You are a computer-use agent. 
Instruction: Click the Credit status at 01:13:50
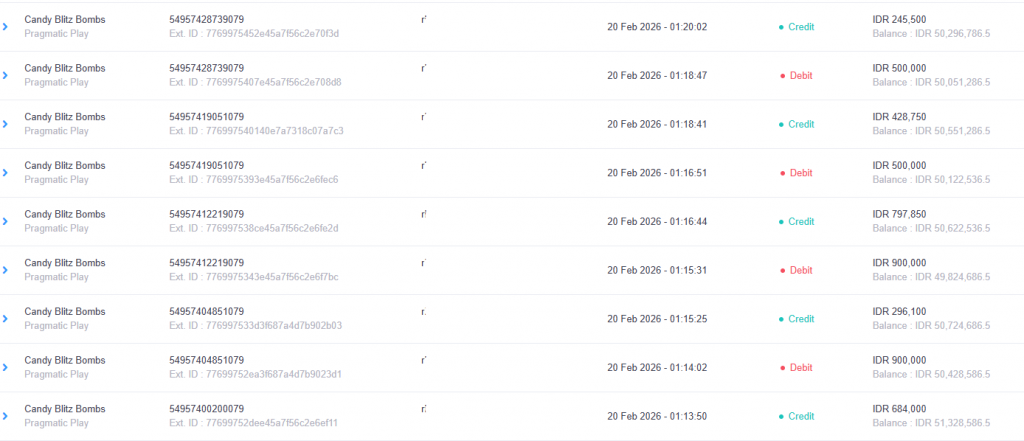click(800, 416)
